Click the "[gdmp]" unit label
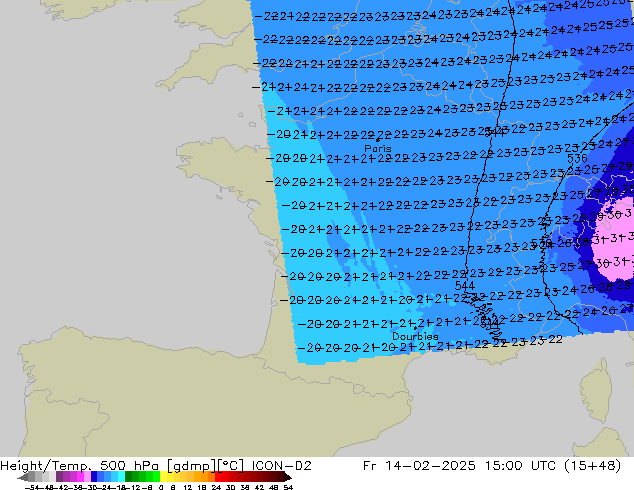 tap(192, 466)
